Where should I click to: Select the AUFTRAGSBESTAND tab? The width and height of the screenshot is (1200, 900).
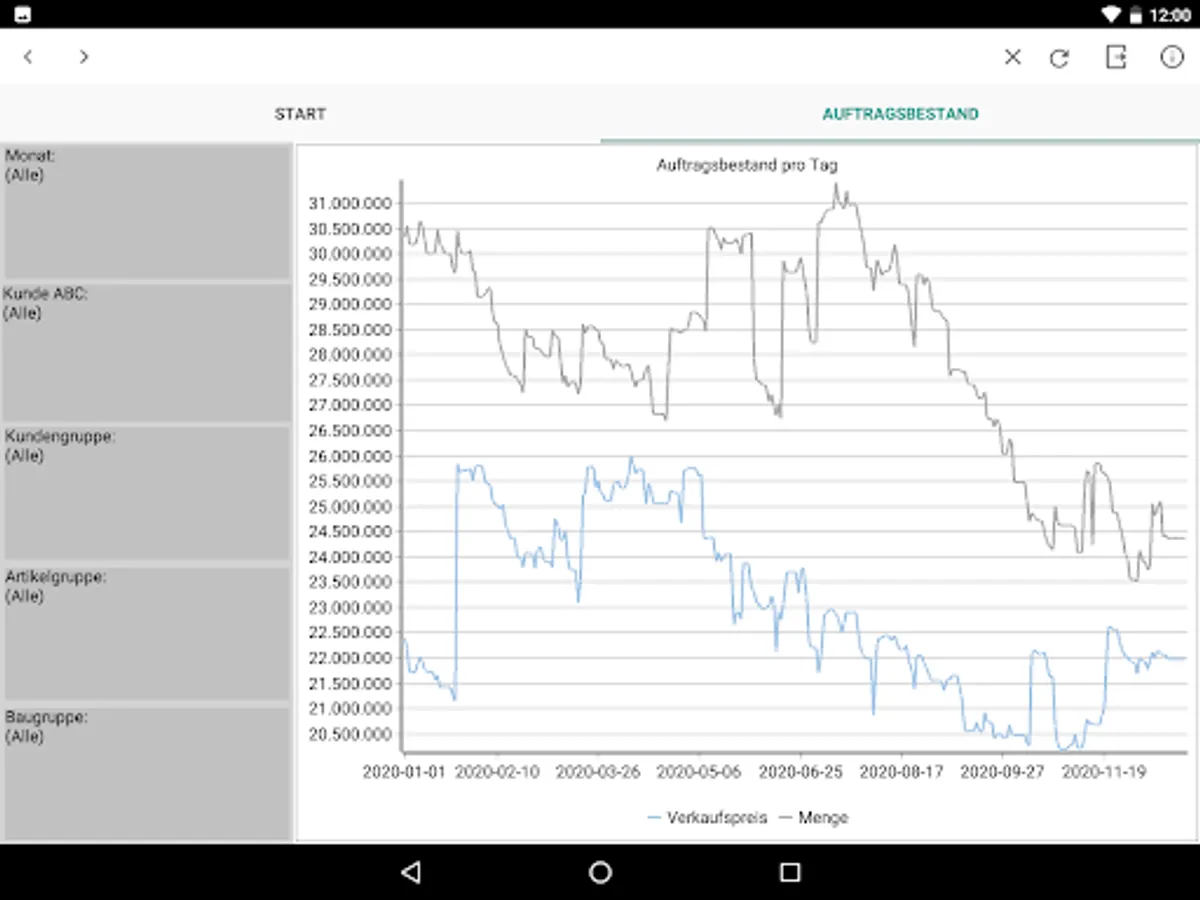click(900, 114)
